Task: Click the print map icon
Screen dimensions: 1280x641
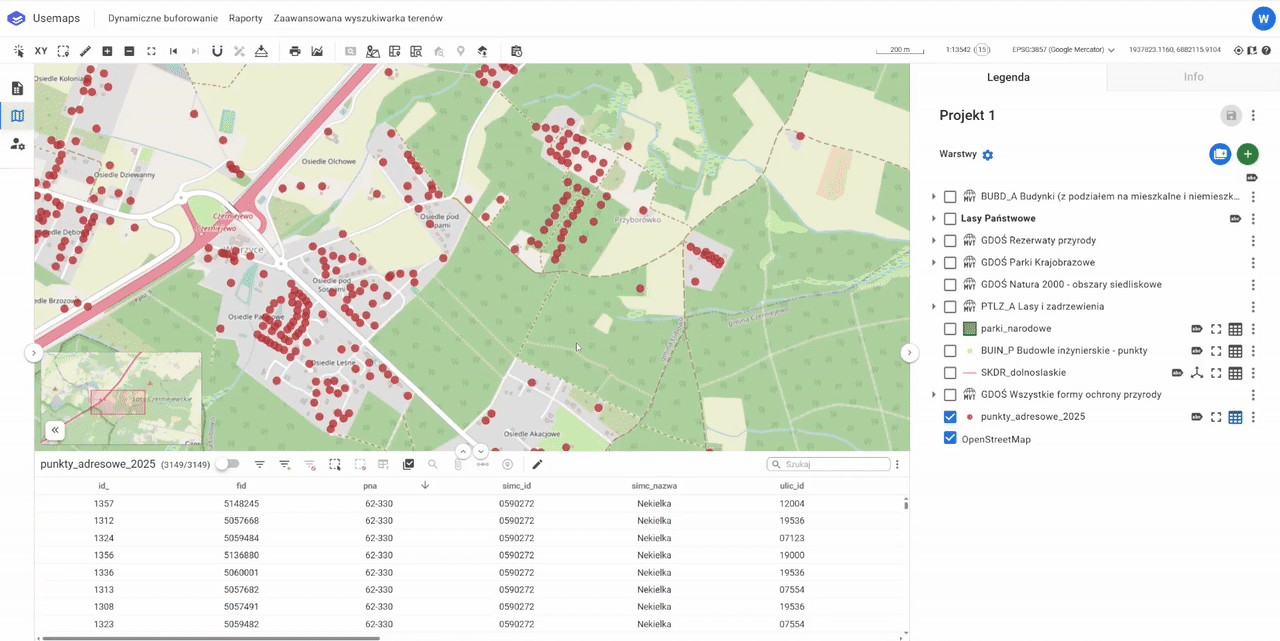Action: tap(295, 51)
